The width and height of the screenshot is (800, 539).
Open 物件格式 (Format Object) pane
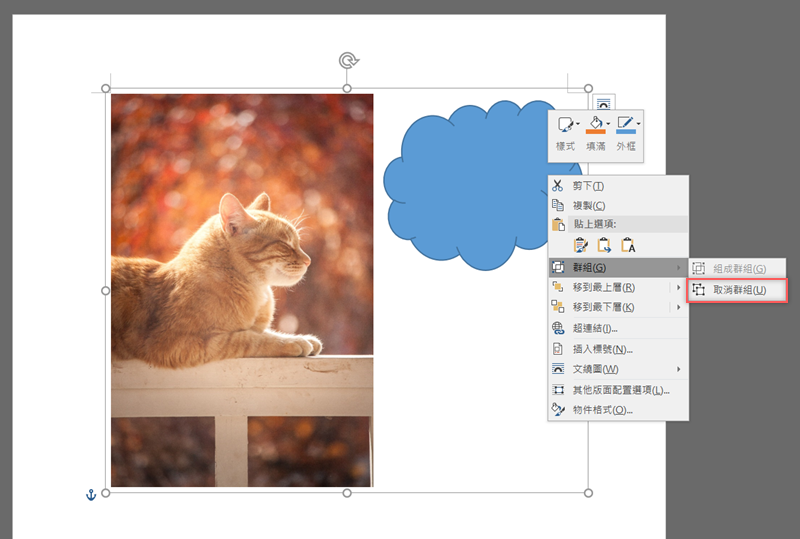[x=602, y=410]
